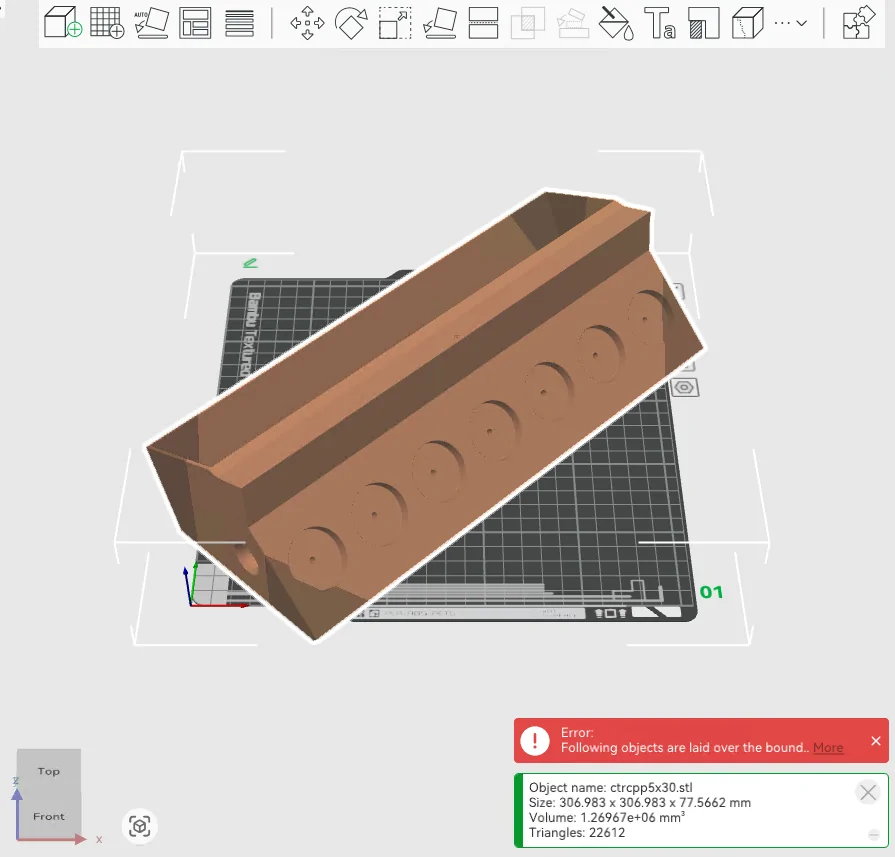Click the greyed-out Mesh Boolean icon
Image resolution: width=895 pixels, height=857 pixels.
pos(527,24)
